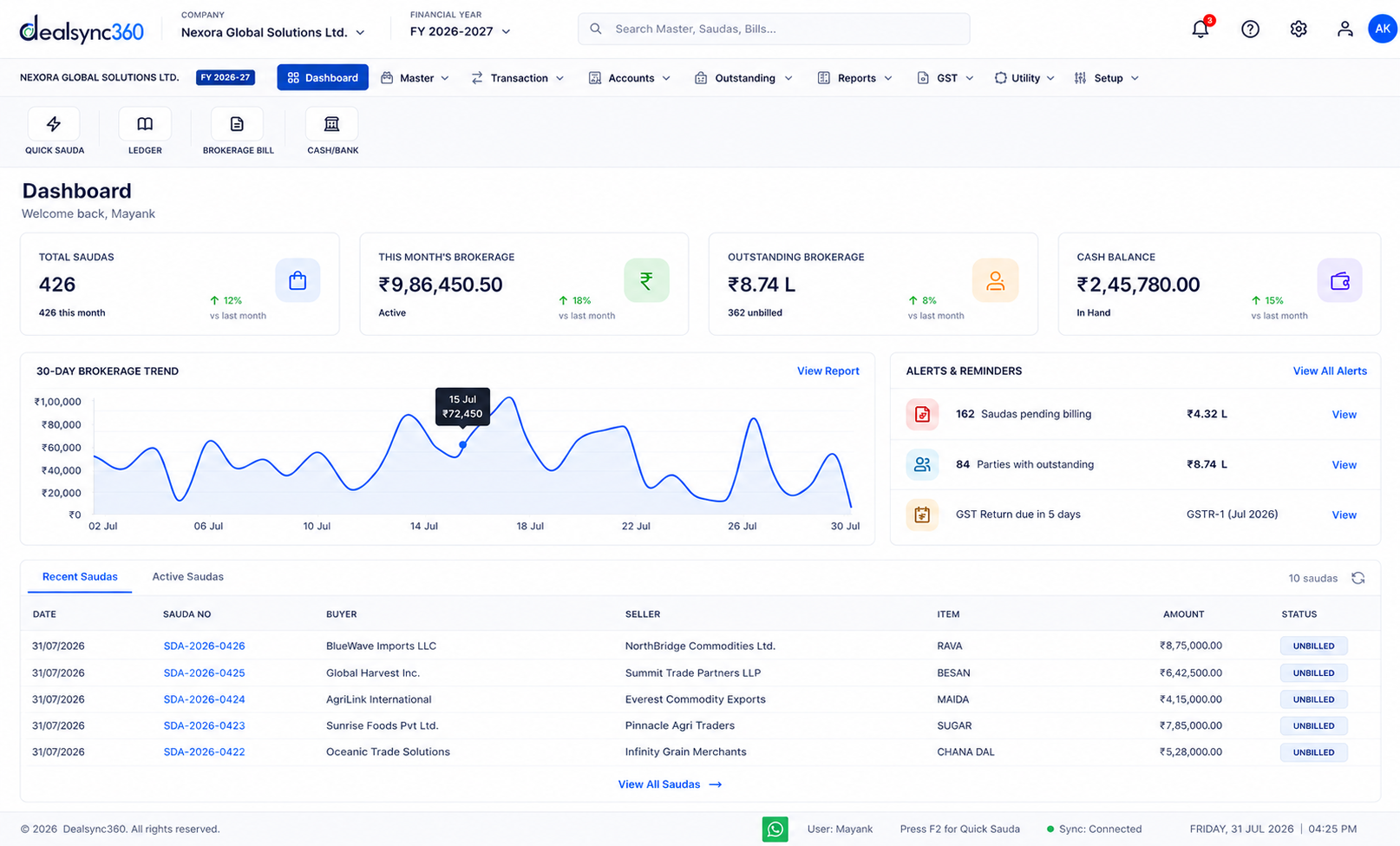Open the Utility menu dropdown
The image size is (1400, 846).
[1024, 78]
